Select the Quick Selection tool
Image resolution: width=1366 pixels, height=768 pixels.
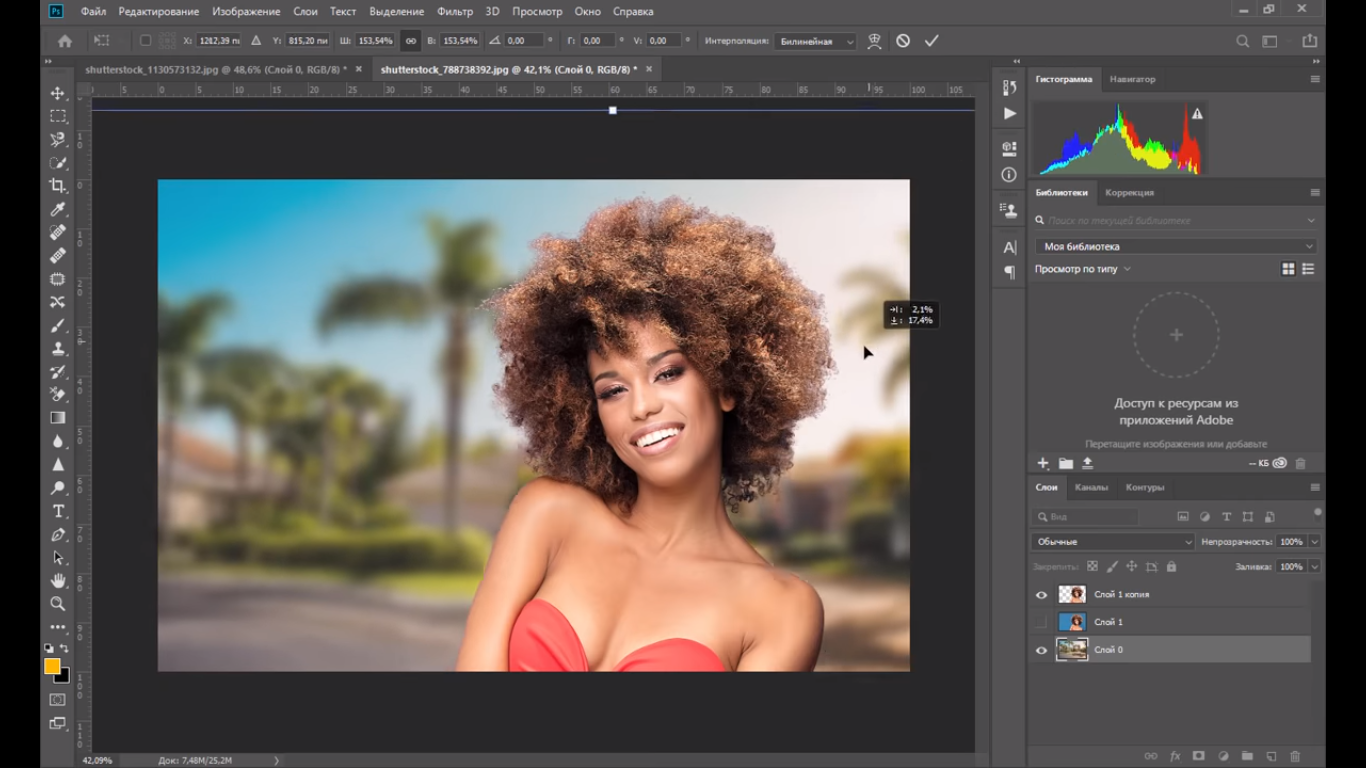(58, 163)
